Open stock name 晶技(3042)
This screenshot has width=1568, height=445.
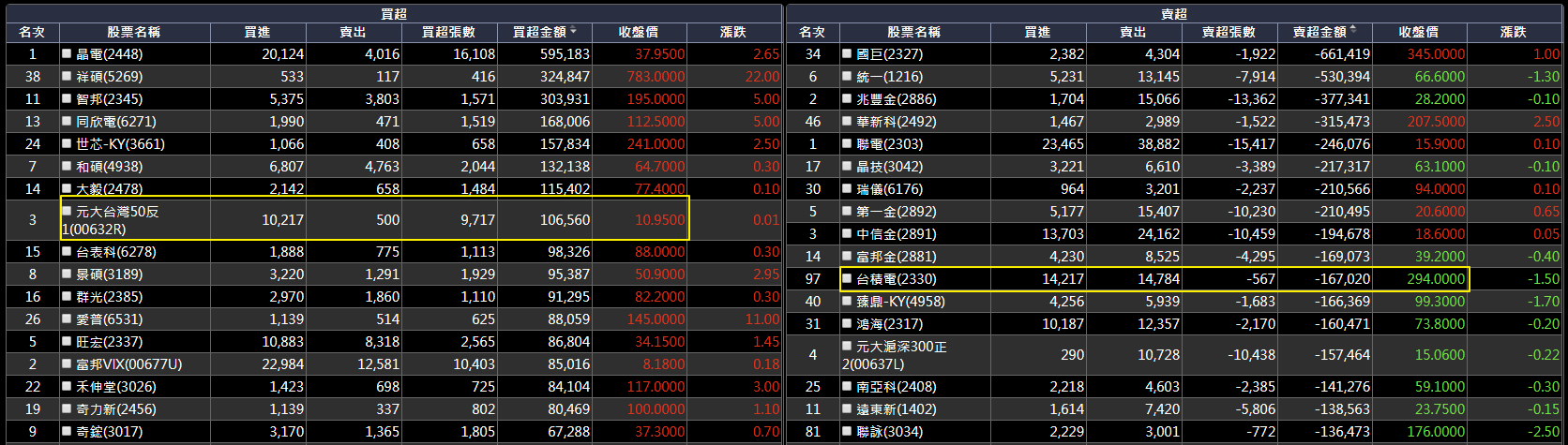click(x=889, y=167)
